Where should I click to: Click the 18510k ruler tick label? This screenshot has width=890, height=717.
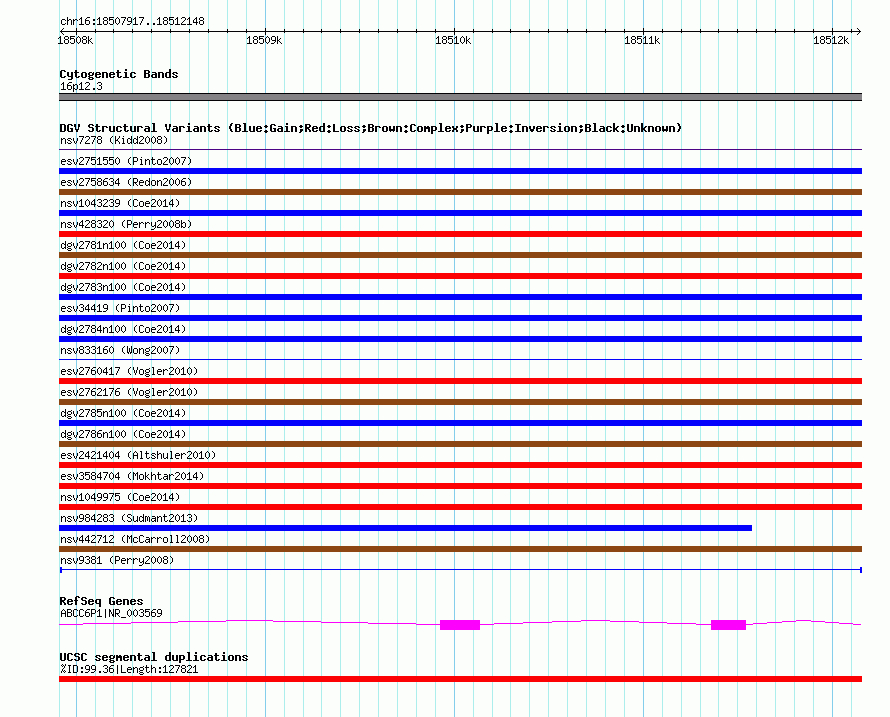click(x=453, y=40)
